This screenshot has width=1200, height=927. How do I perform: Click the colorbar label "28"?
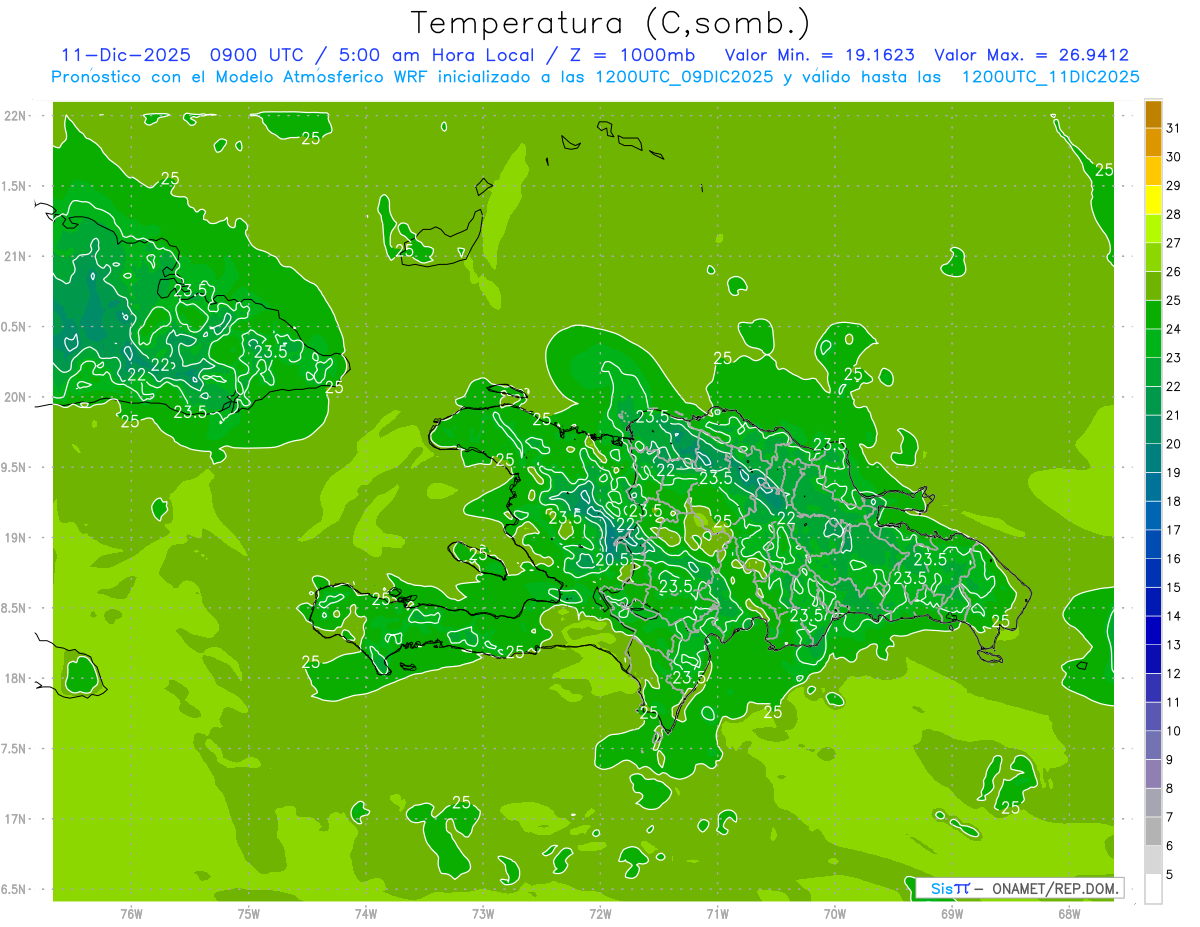point(1173,214)
